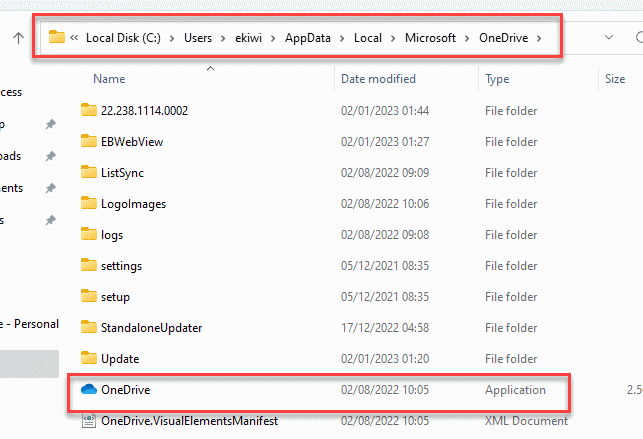Select LogoImages folder icon
Image resolution: width=643 pixels, height=439 pixels.
coord(89,203)
